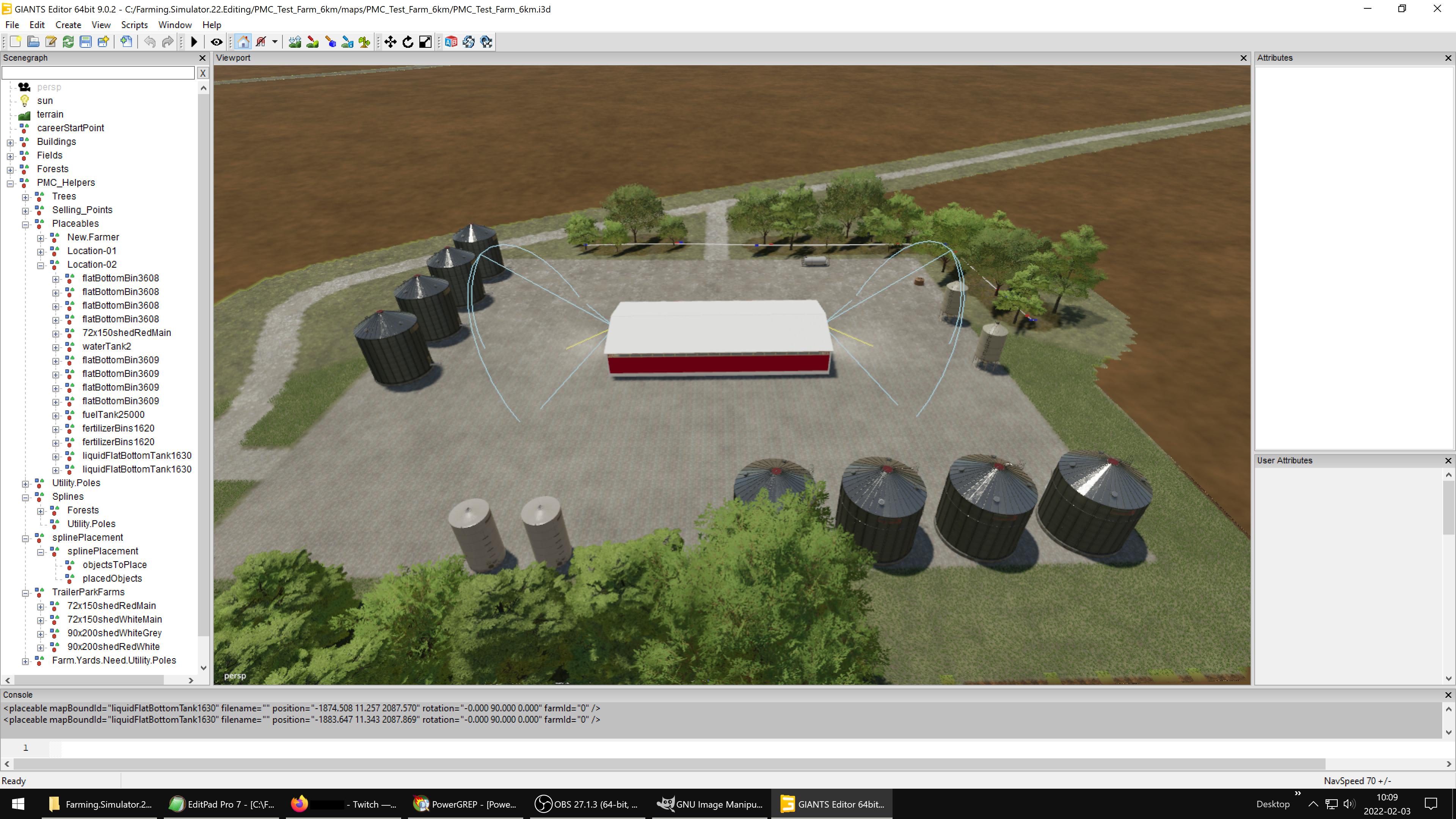Expand the New.Farmer node
This screenshot has width=1456, height=819.
click(x=41, y=238)
